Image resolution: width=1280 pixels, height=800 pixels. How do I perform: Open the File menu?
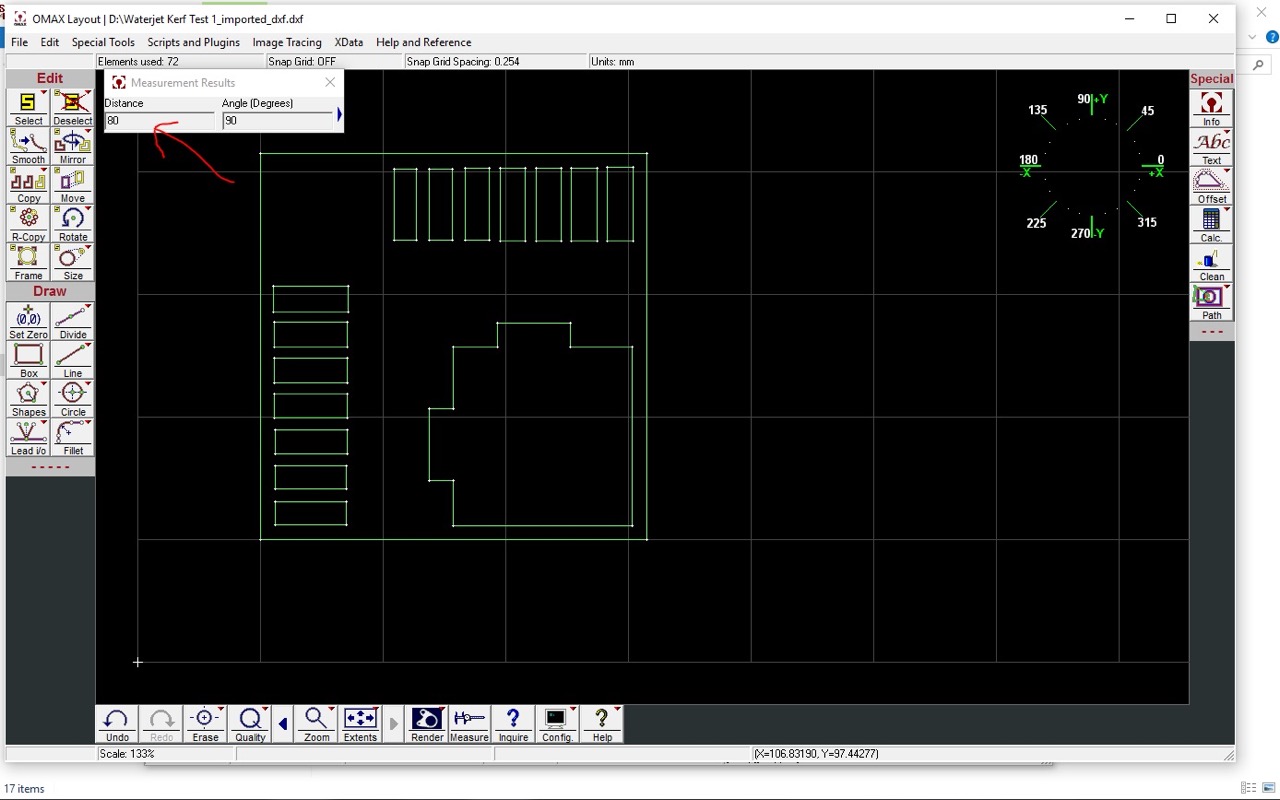tap(19, 42)
